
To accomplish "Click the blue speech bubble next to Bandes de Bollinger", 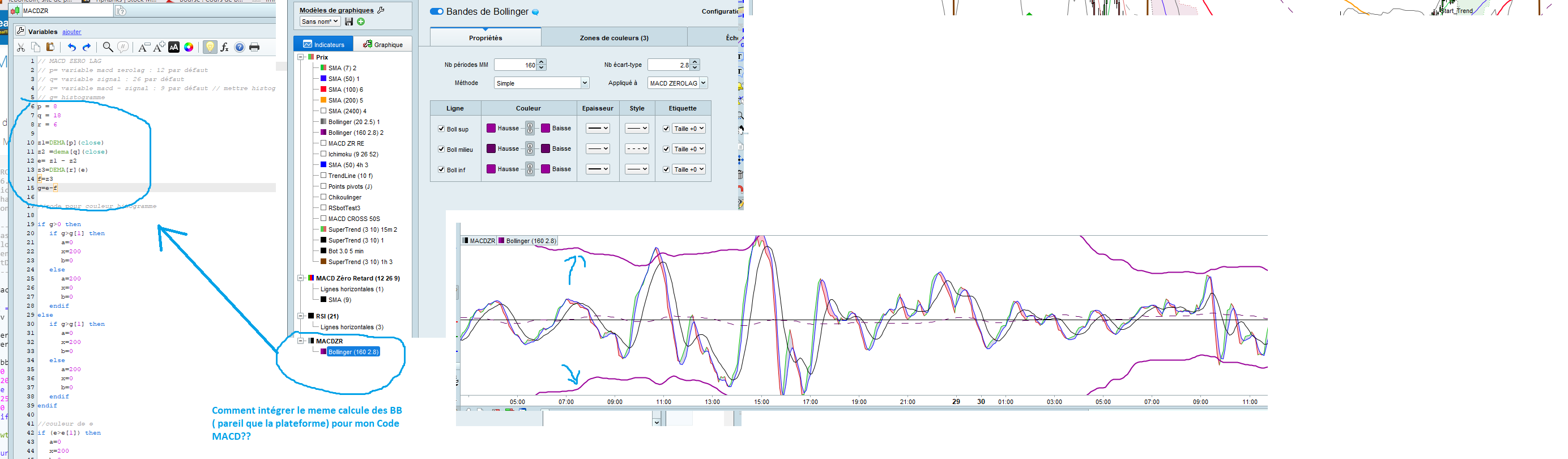I will 536,12.
